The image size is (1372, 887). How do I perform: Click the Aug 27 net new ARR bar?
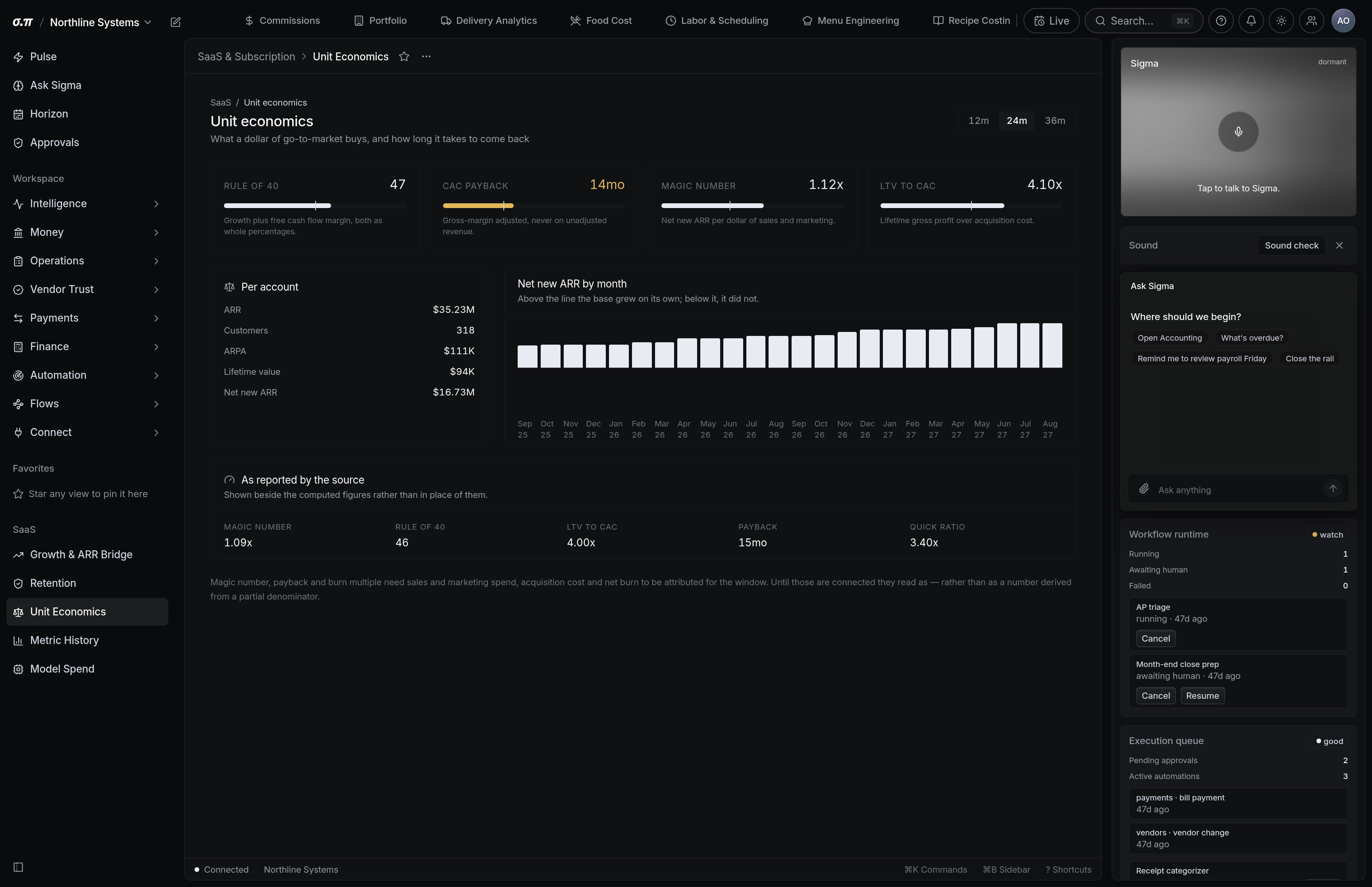click(x=1052, y=345)
